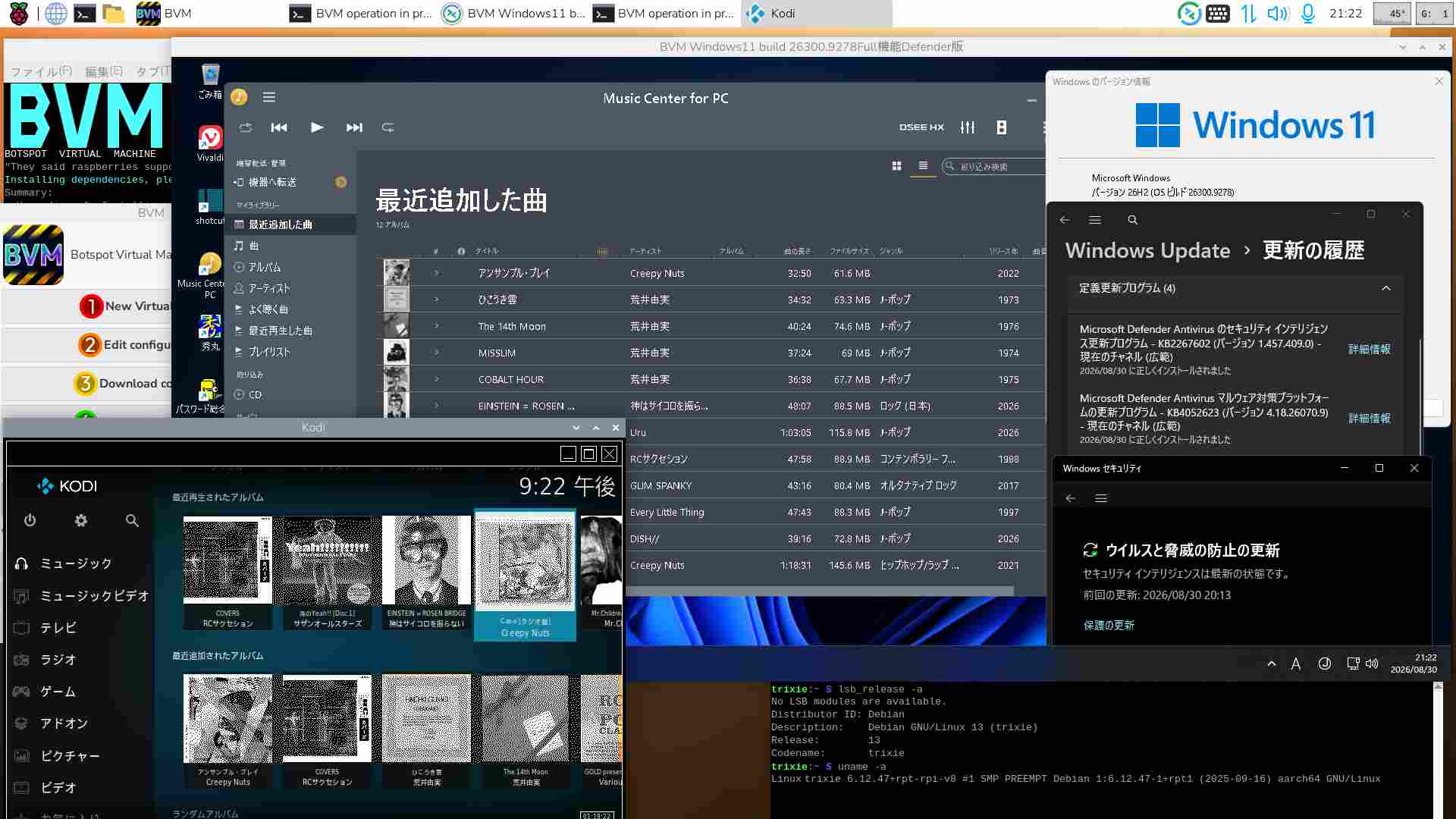Click the microphone icon in the top panel
This screenshot has width=1456, height=819.
coord(1308,13)
